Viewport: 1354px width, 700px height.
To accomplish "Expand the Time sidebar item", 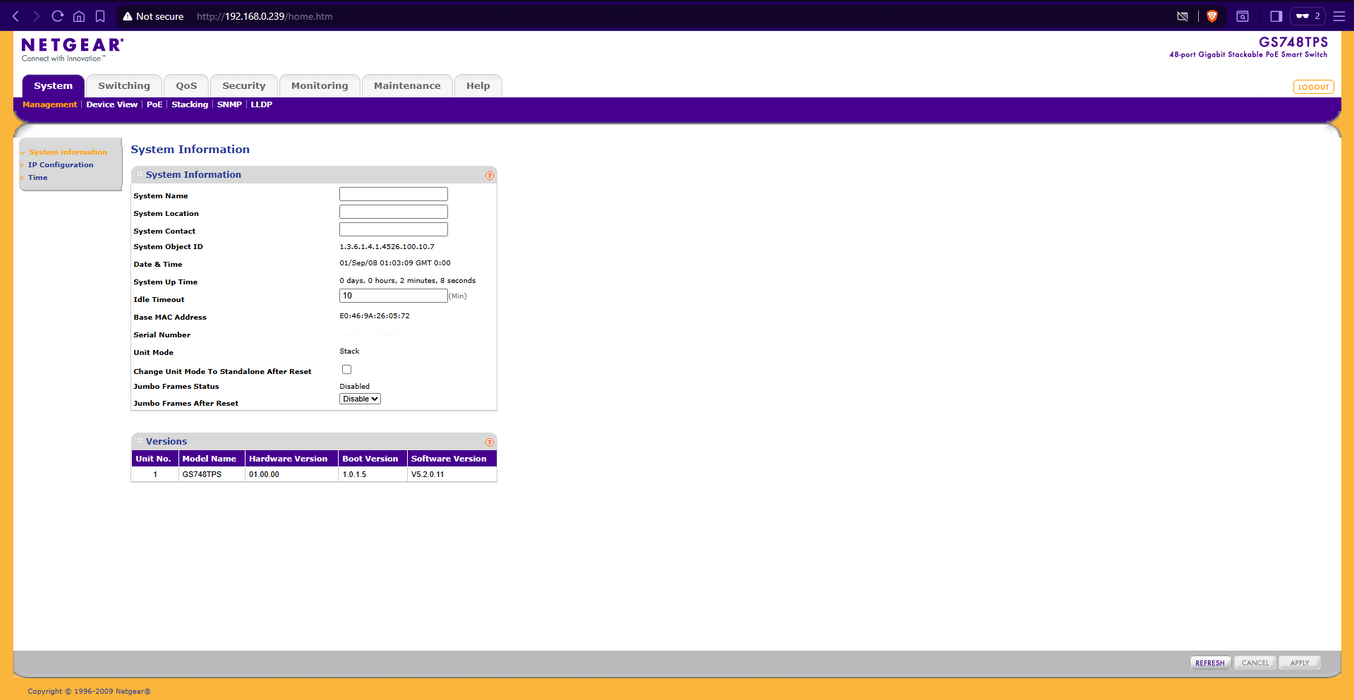I will click(37, 177).
